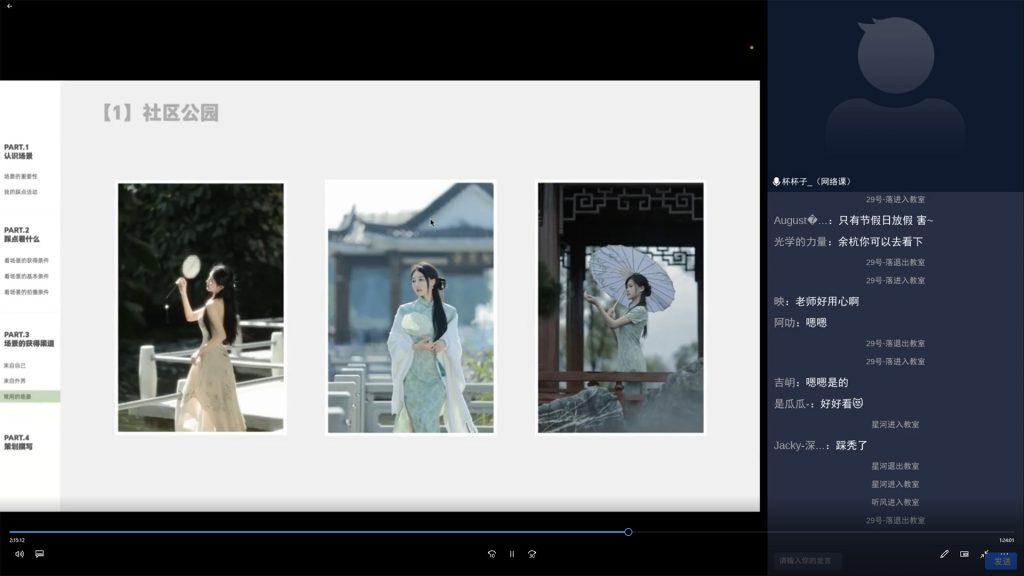Screen dimensions: 1024x576
Task: Click the PART.4 策划撰写 section
Action: pyautogui.click(x=18, y=442)
